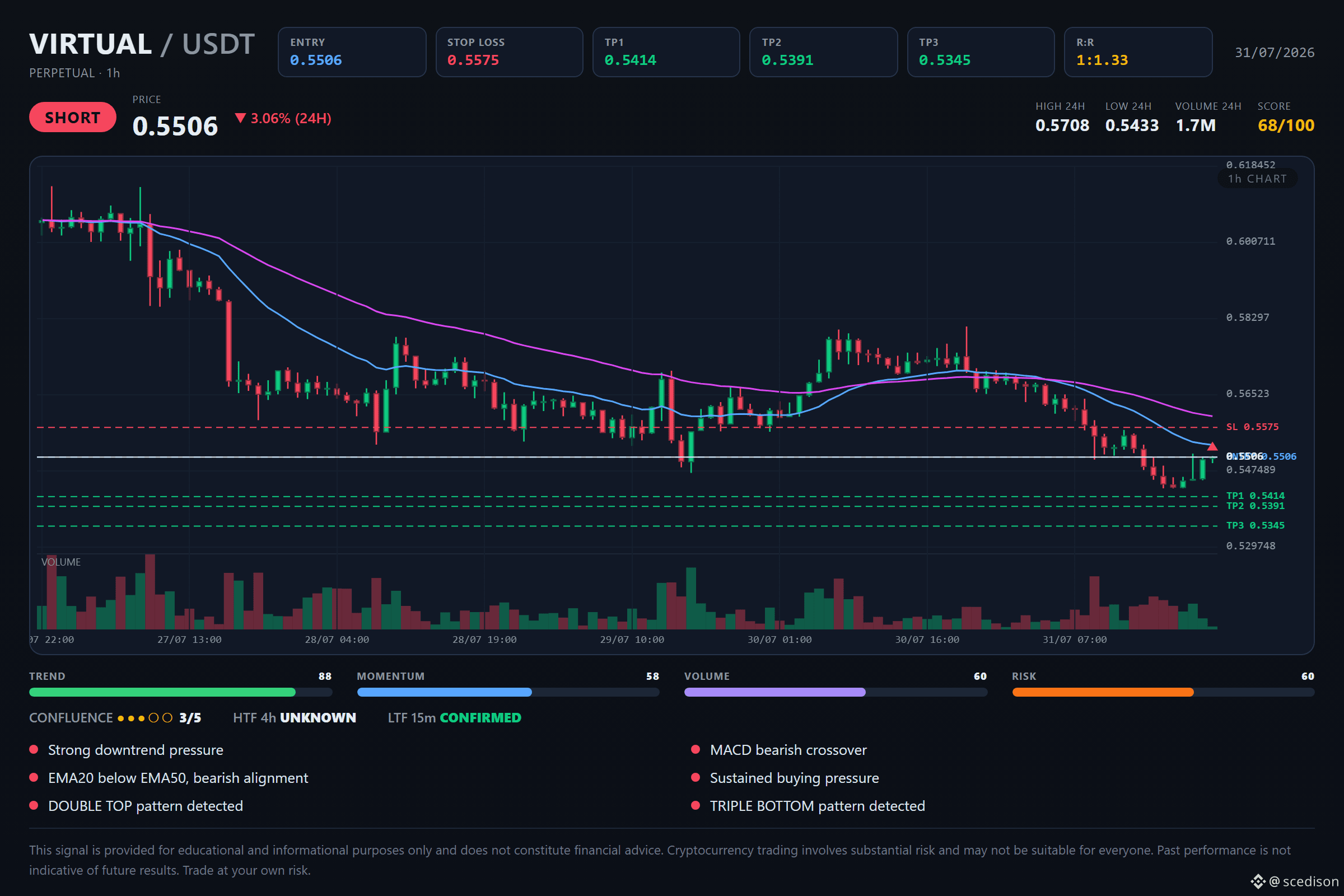
Task: Click the 0.618452 price axis label
Action: [x=1251, y=165]
